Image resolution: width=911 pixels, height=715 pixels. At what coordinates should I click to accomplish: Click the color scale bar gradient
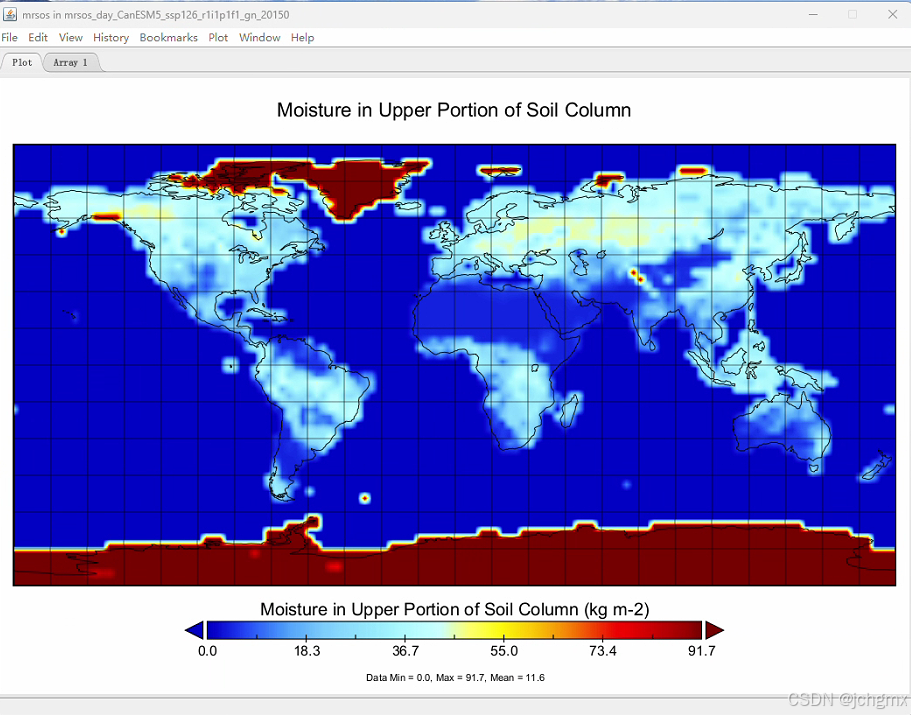tap(454, 630)
